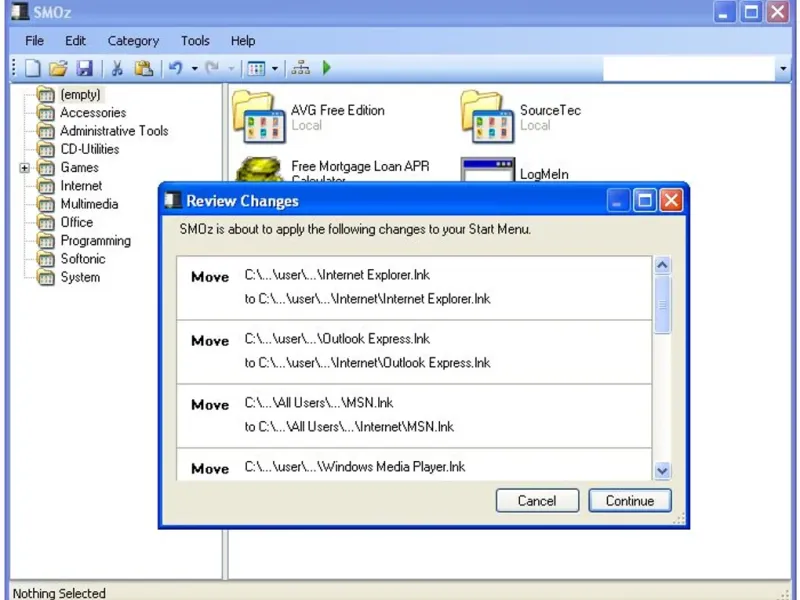The height and width of the screenshot is (600, 800).
Task: Select the LogMeIn program icon
Action: click(488, 169)
